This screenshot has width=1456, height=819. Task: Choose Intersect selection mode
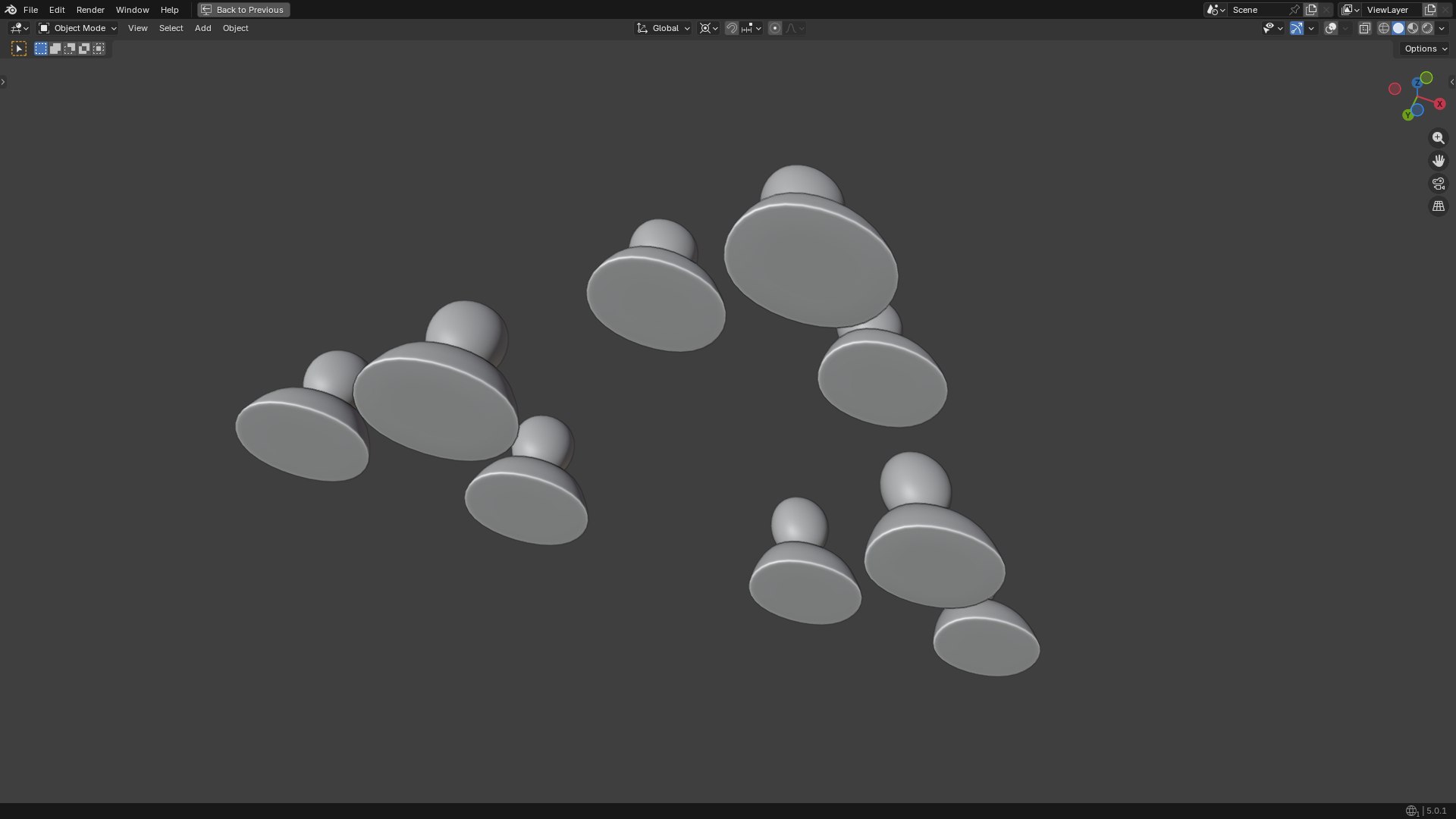coord(99,49)
